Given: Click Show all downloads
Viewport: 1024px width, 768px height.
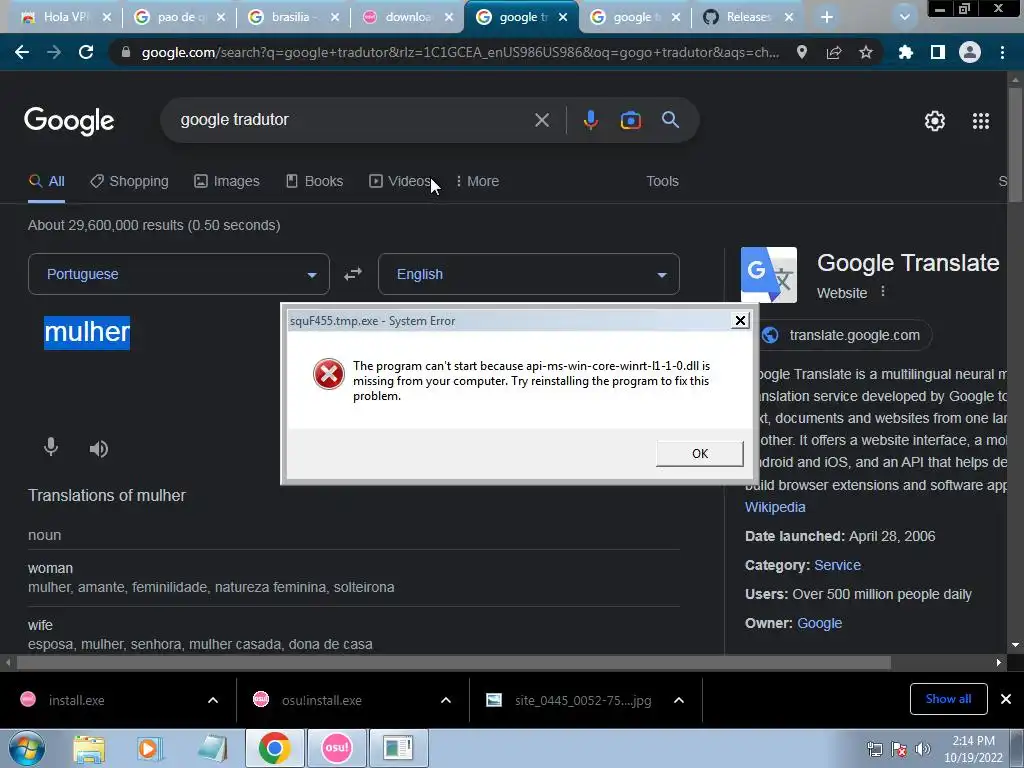Looking at the screenshot, I should [948, 699].
